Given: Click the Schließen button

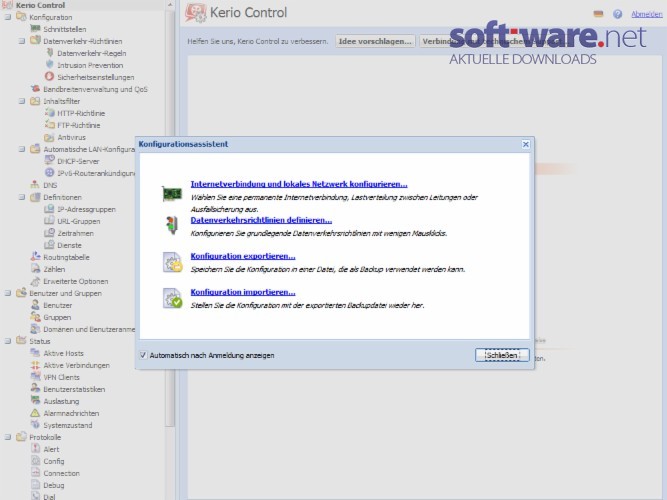Looking at the screenshot, I should click(502, 355).
